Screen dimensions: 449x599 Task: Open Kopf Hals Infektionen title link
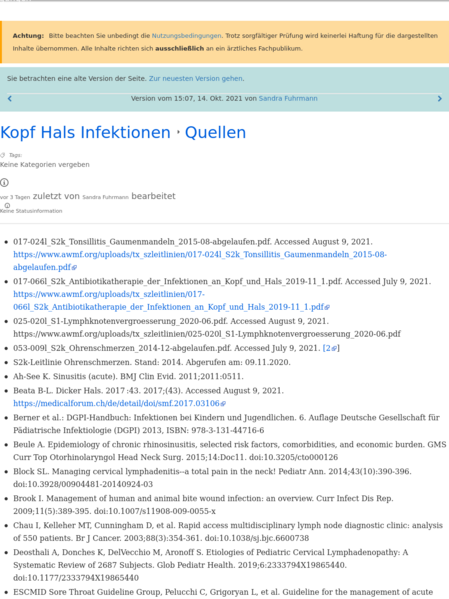85,133
